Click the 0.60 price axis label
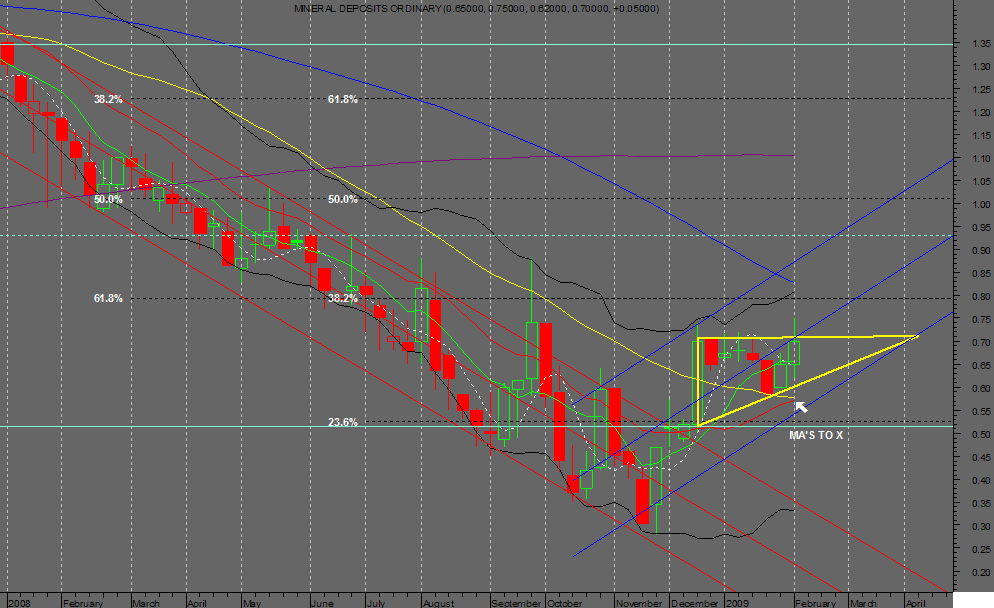The height and width of the screenshot is (608, 994). coord(981,389)
